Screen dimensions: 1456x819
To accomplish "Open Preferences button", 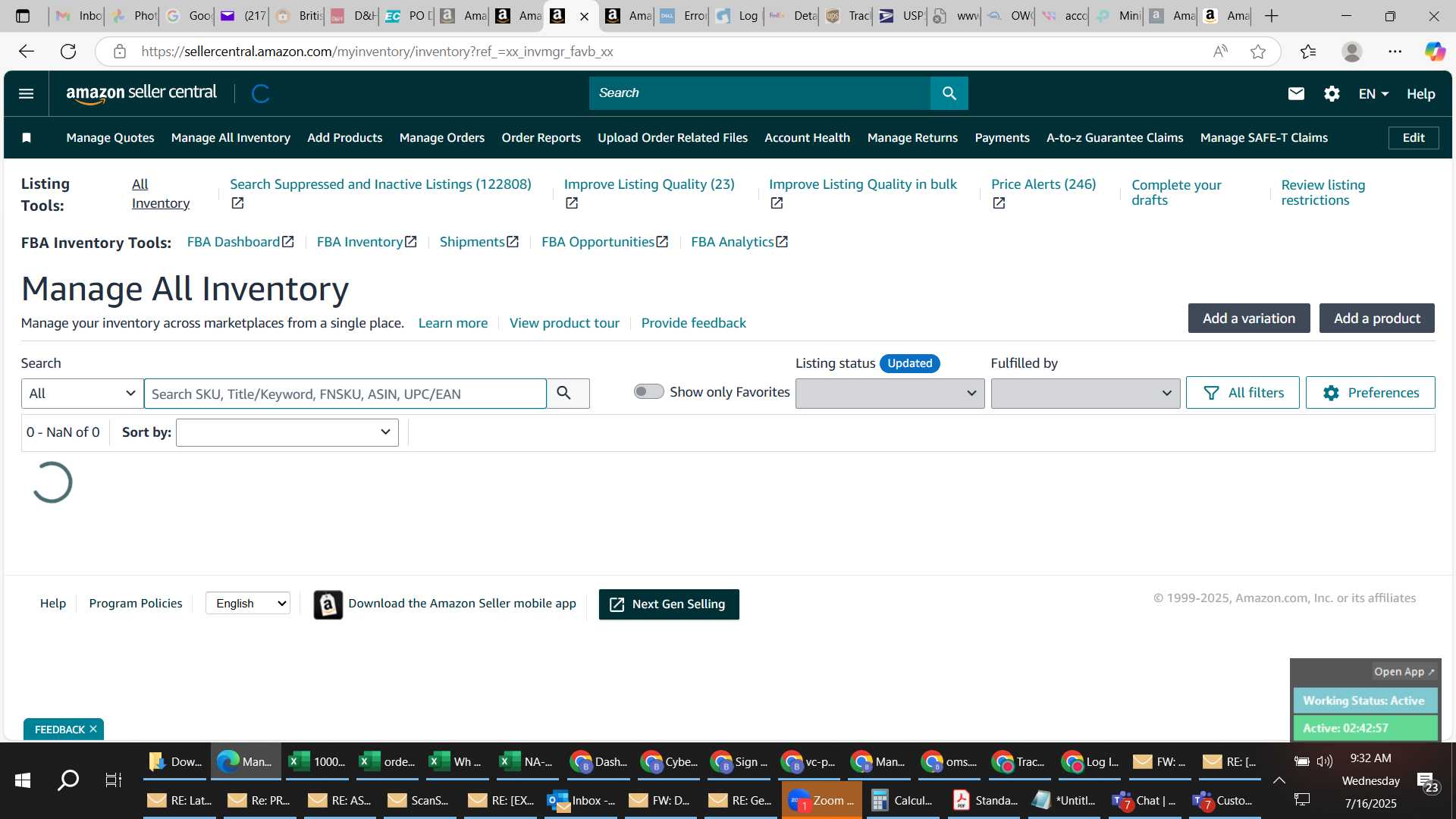I will tap(1370, 392).
